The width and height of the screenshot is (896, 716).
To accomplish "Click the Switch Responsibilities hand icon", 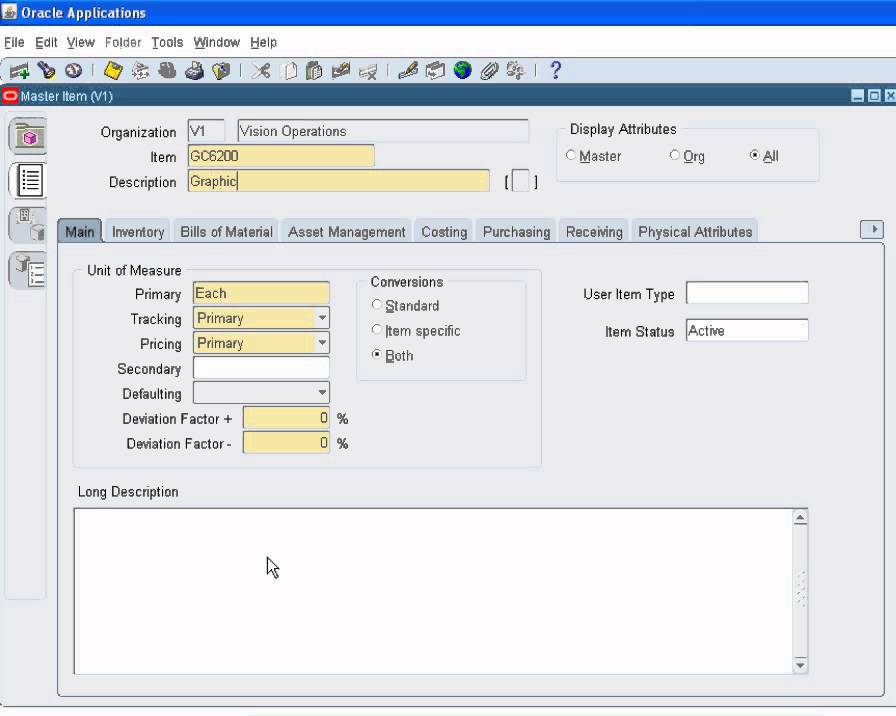I will (167, 71).
